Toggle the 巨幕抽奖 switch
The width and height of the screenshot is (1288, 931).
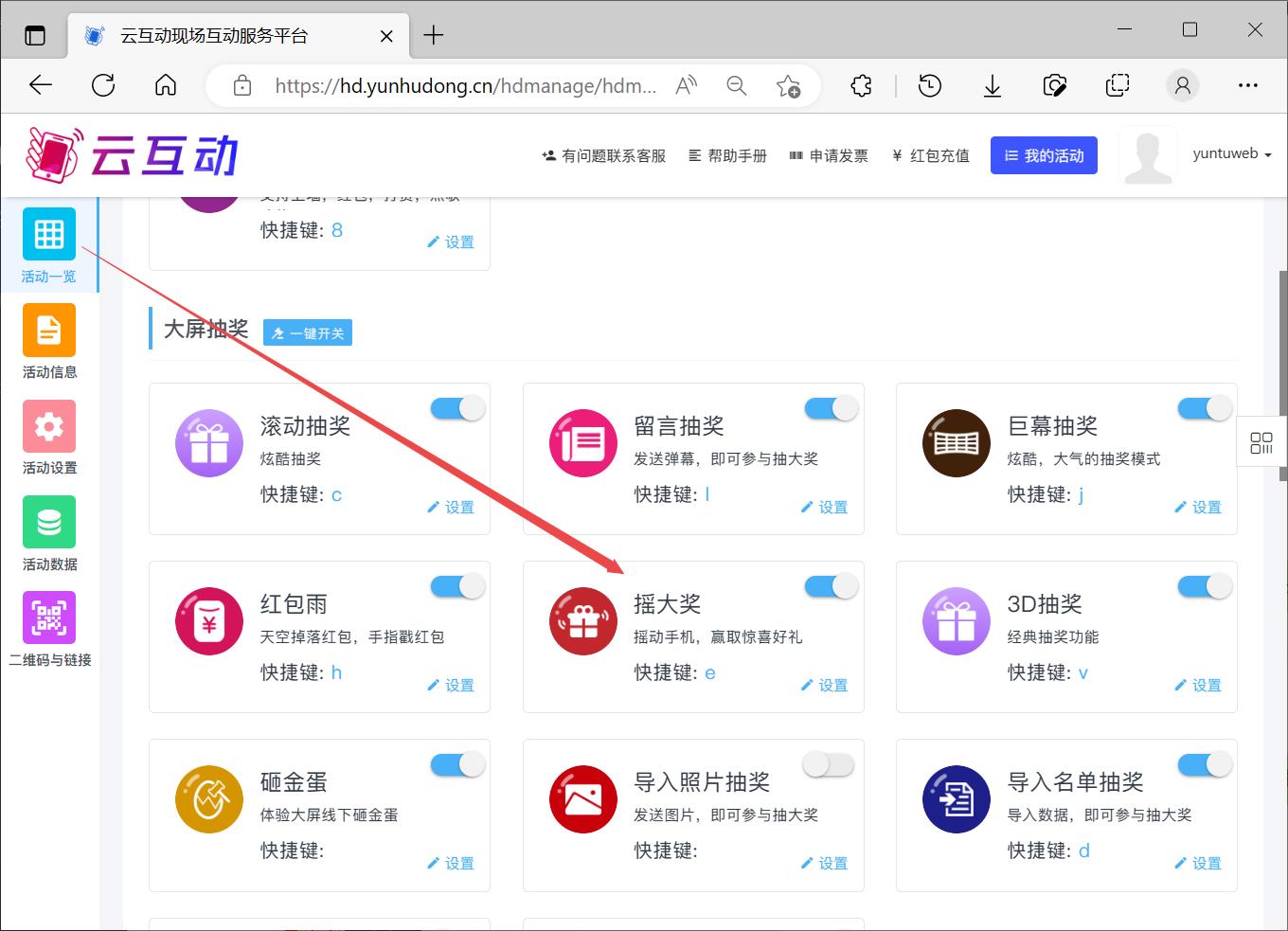[1205, 408]
